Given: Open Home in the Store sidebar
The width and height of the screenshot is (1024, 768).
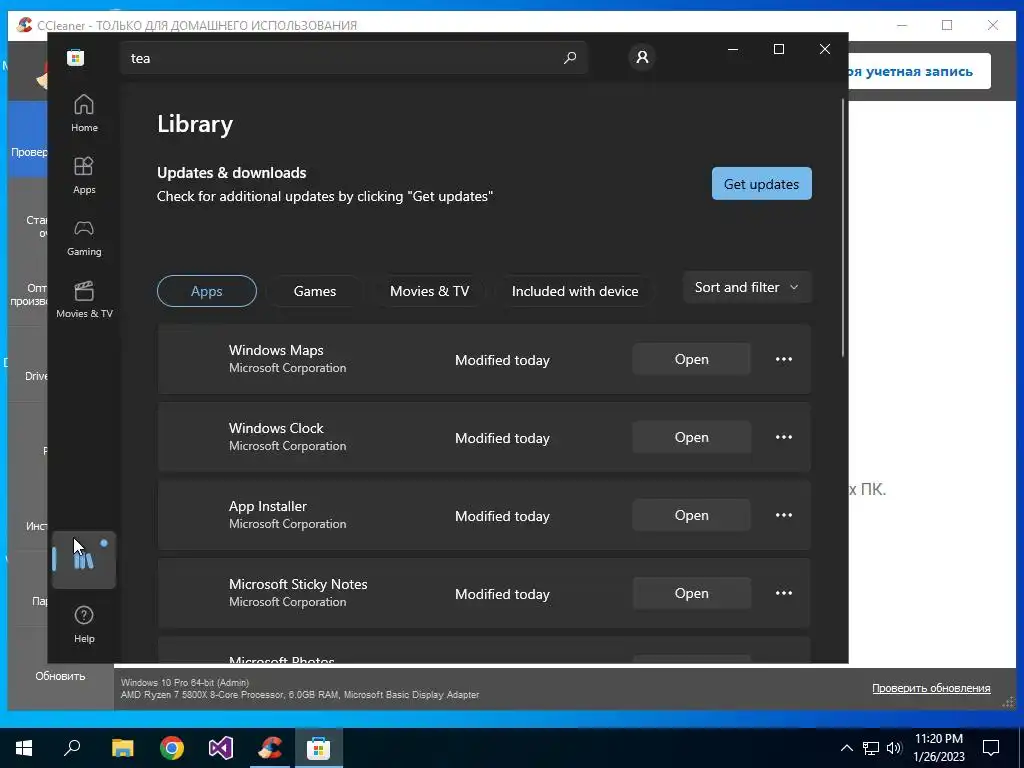Looking at the screenshot, I should [84, 113].
